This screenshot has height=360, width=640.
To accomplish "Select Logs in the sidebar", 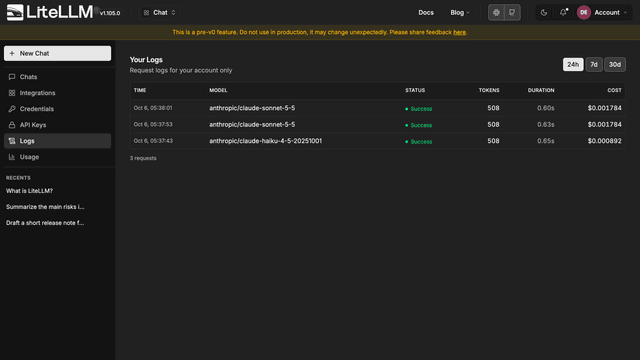I will pos(58,141).
